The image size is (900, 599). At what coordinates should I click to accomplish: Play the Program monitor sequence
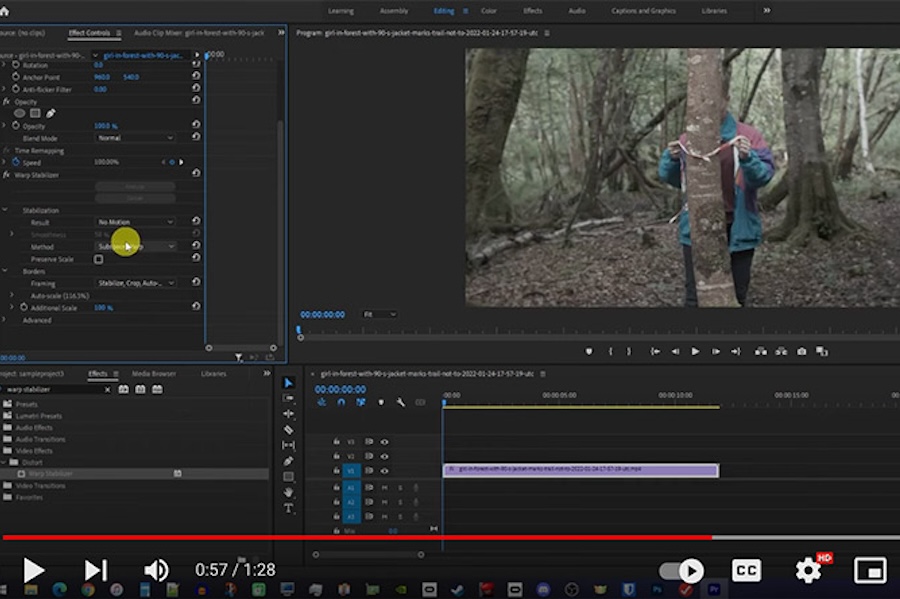695,351
